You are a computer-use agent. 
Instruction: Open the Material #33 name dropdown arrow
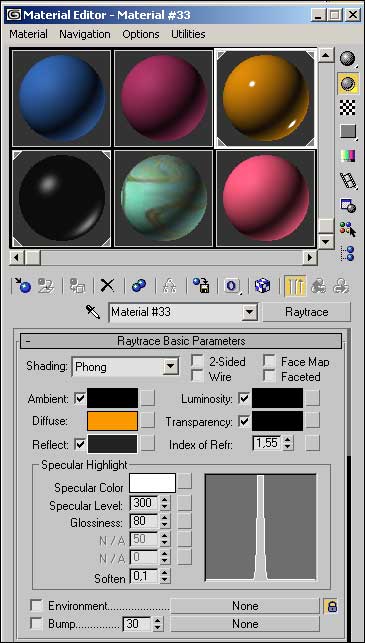(x=249, y=313)
